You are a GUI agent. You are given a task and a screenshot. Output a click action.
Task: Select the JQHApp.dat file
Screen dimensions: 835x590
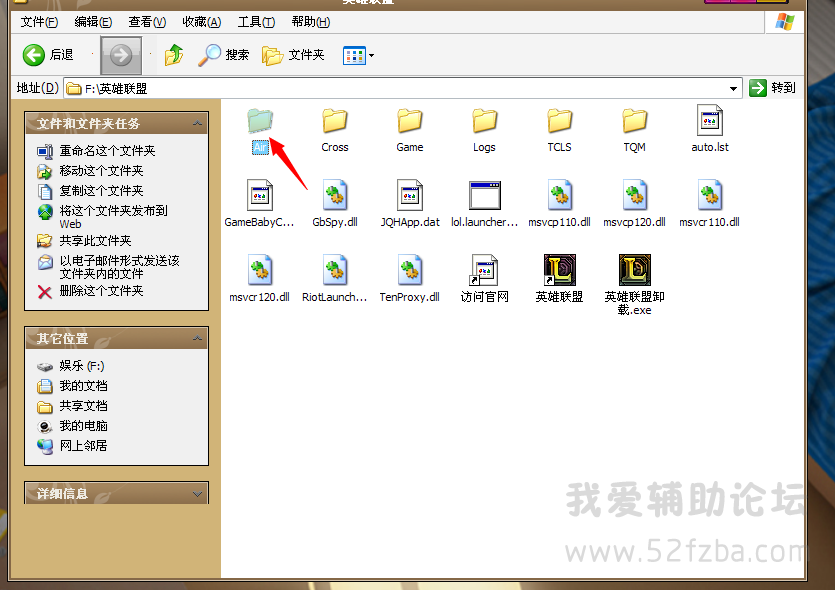[410, 204]
